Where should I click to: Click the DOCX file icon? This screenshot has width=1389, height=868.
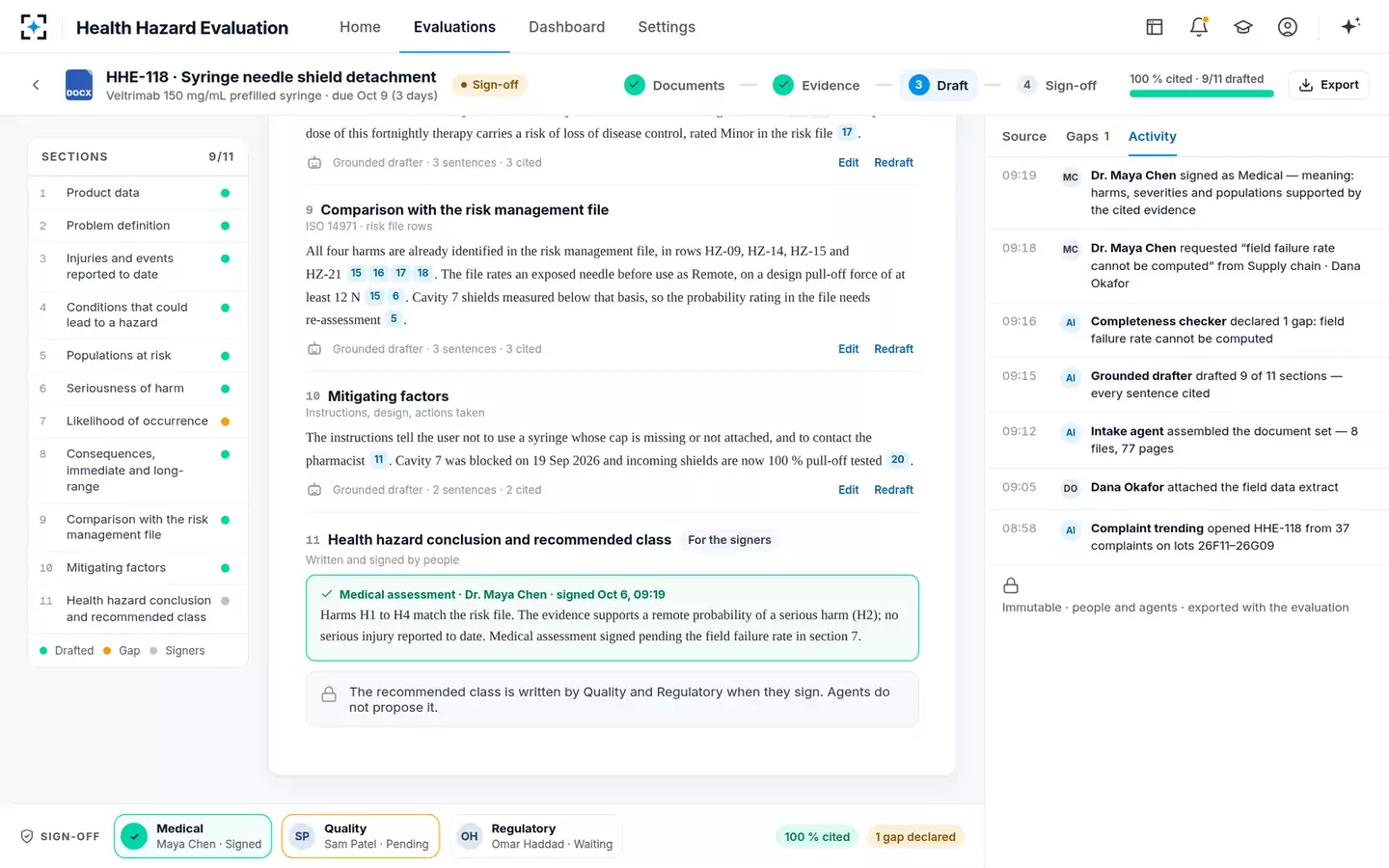pyautogui.click(x=79, y=85)
